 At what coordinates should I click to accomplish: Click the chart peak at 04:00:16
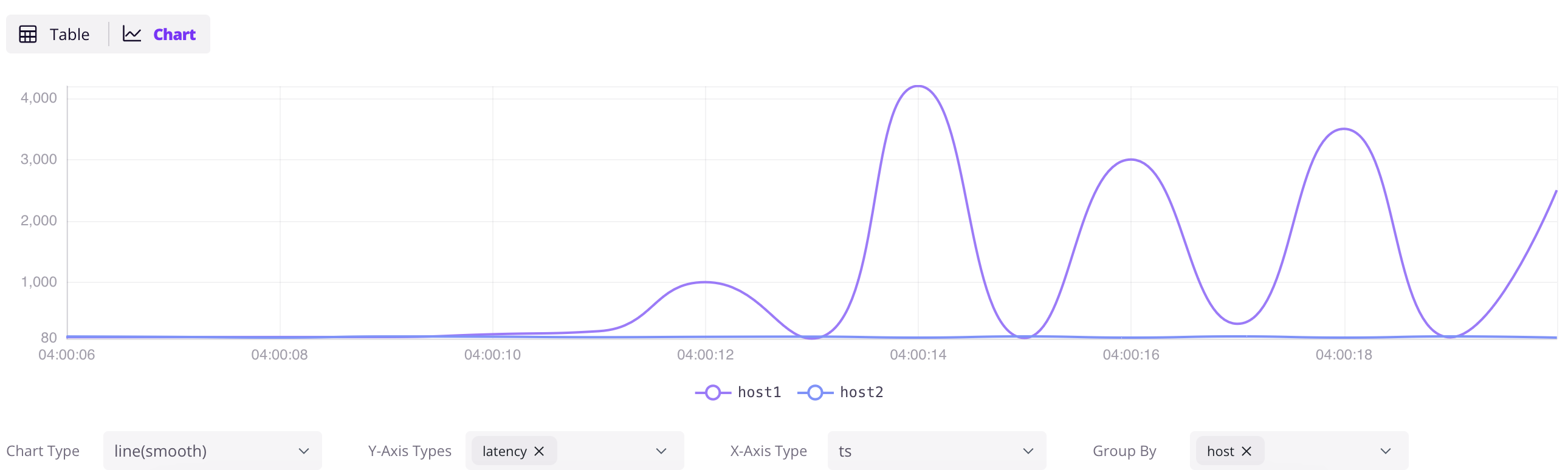(x=1131, y=159)
